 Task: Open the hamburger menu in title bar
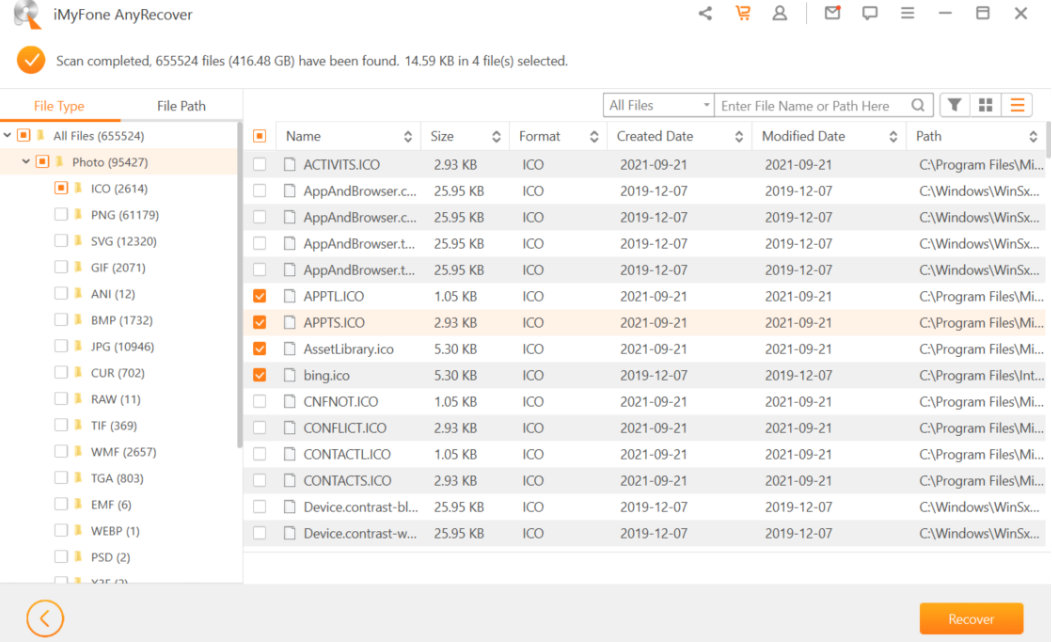pos(908,13)
